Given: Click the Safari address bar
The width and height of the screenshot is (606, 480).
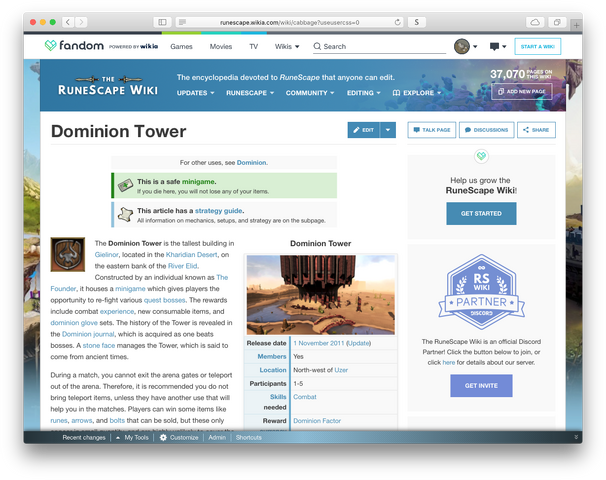Looking at the screenshot, I should 289,22.
